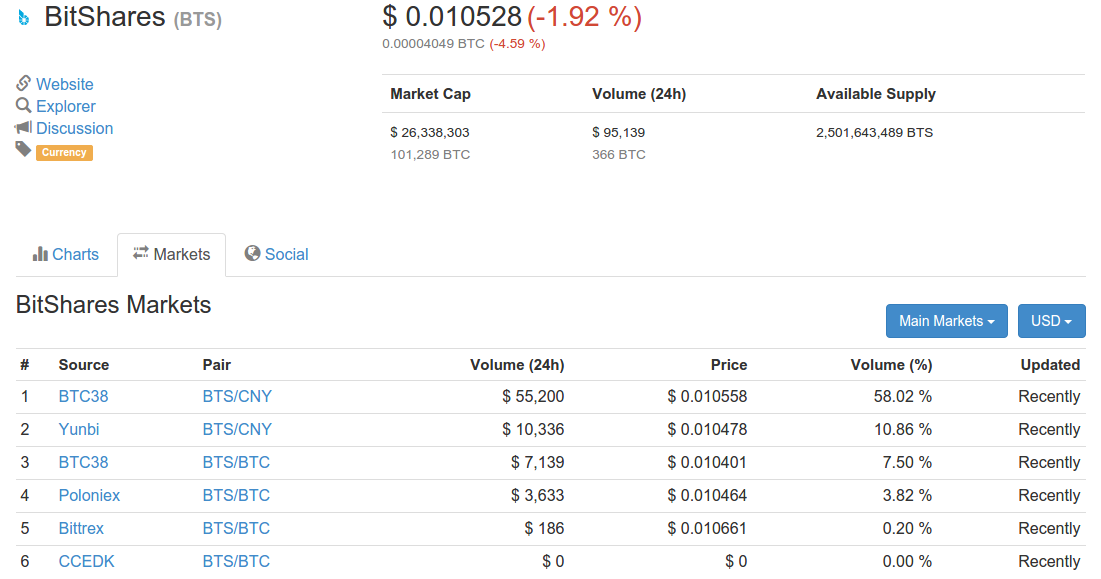Open BTC38 BTS/CNY pair link

point(237,397)
